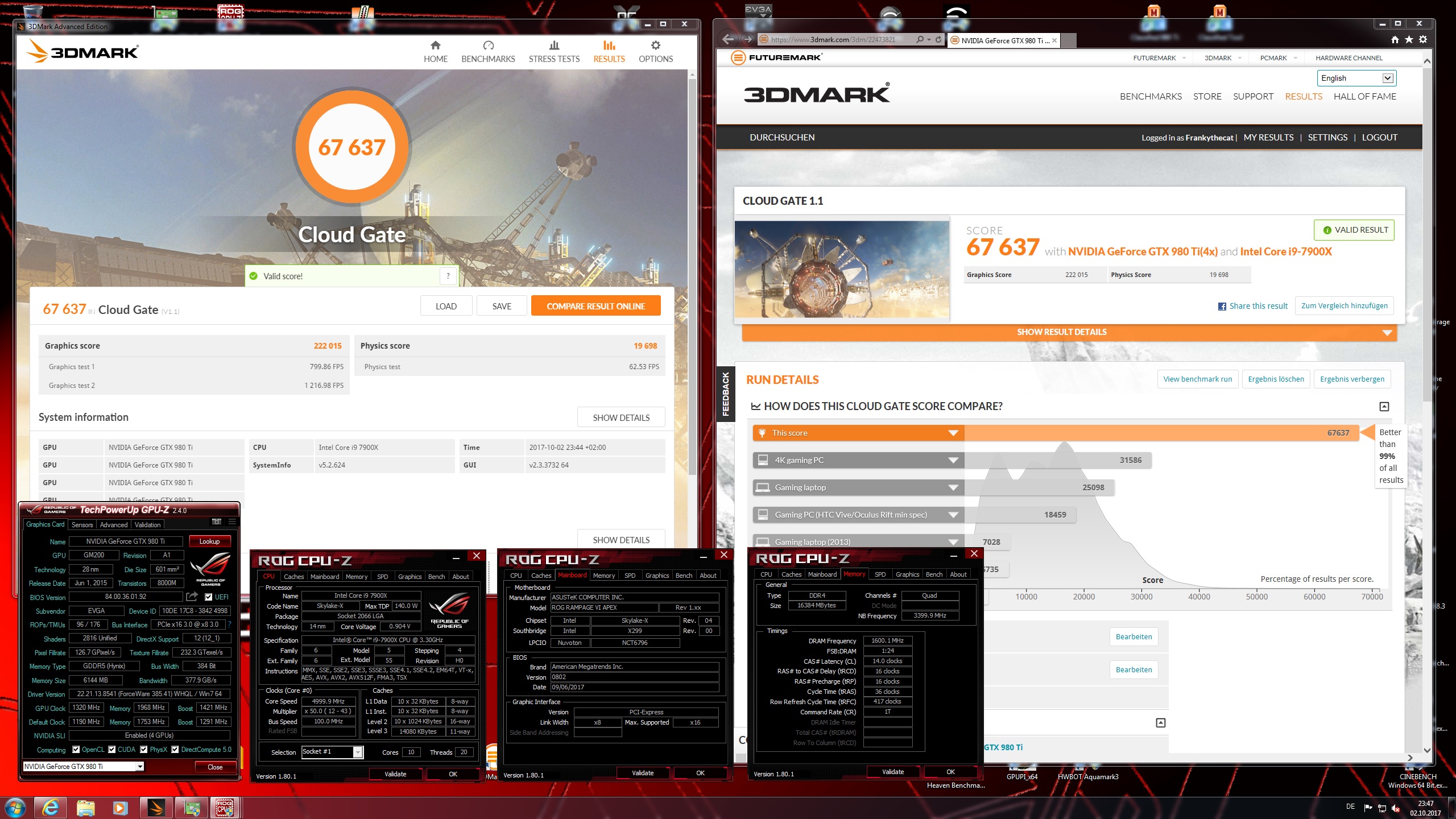1456x819 pixels.
Task: Open HALL OF FAME on 3dmark.com
Action: click(x=1365, y=97)
